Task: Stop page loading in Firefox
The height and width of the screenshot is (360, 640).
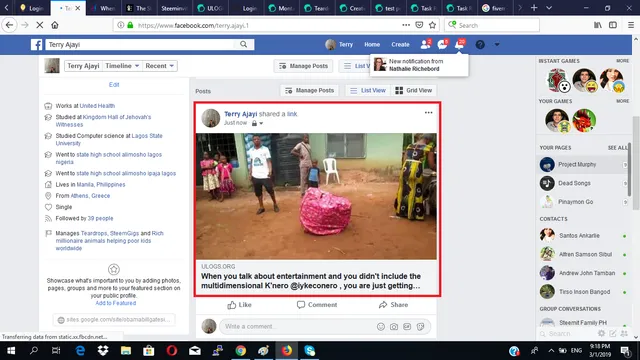Action: tap(40, 25)
